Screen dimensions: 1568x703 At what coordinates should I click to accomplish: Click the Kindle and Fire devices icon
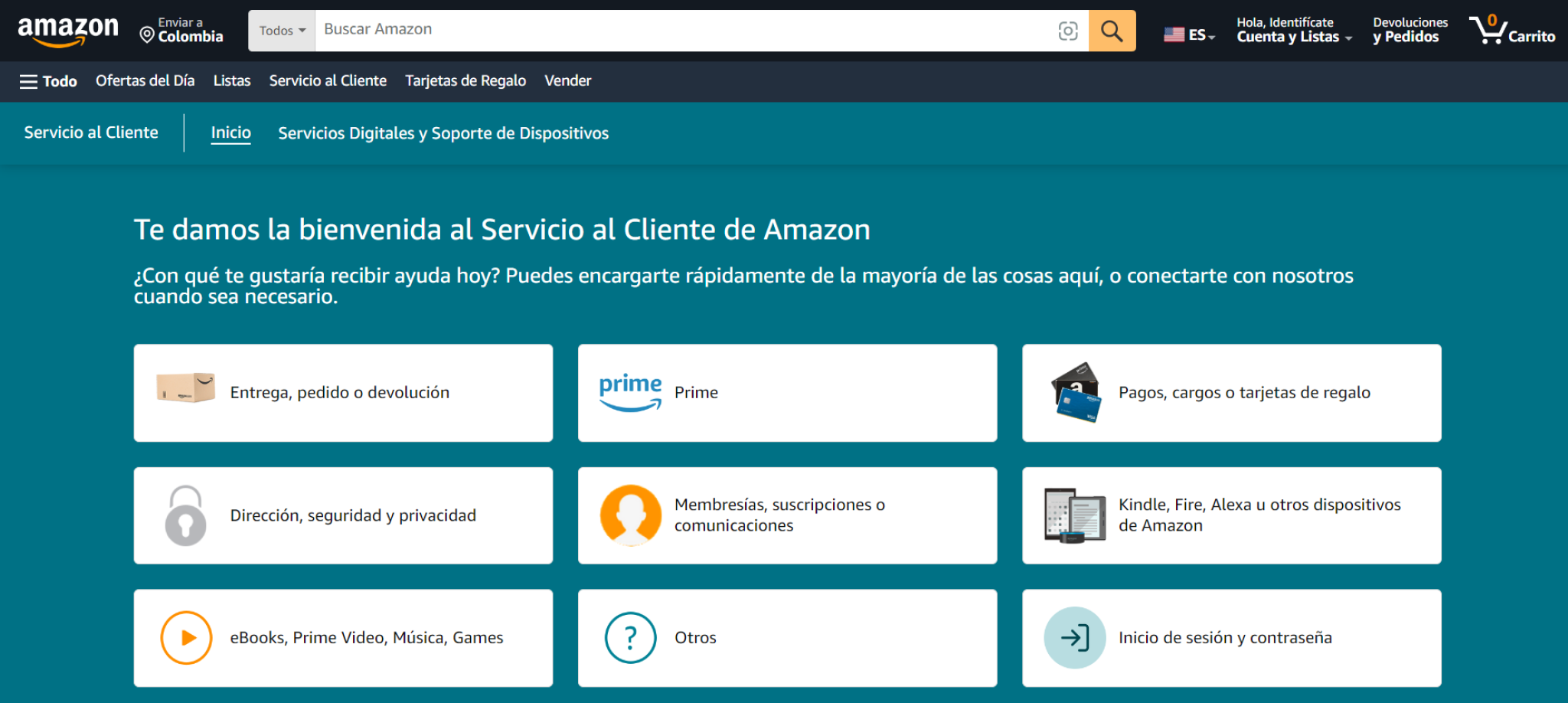point(1075,515)
